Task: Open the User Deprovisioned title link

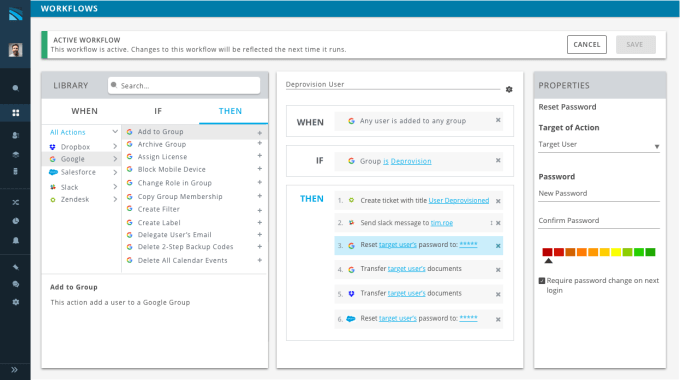Action: point(459,200)
